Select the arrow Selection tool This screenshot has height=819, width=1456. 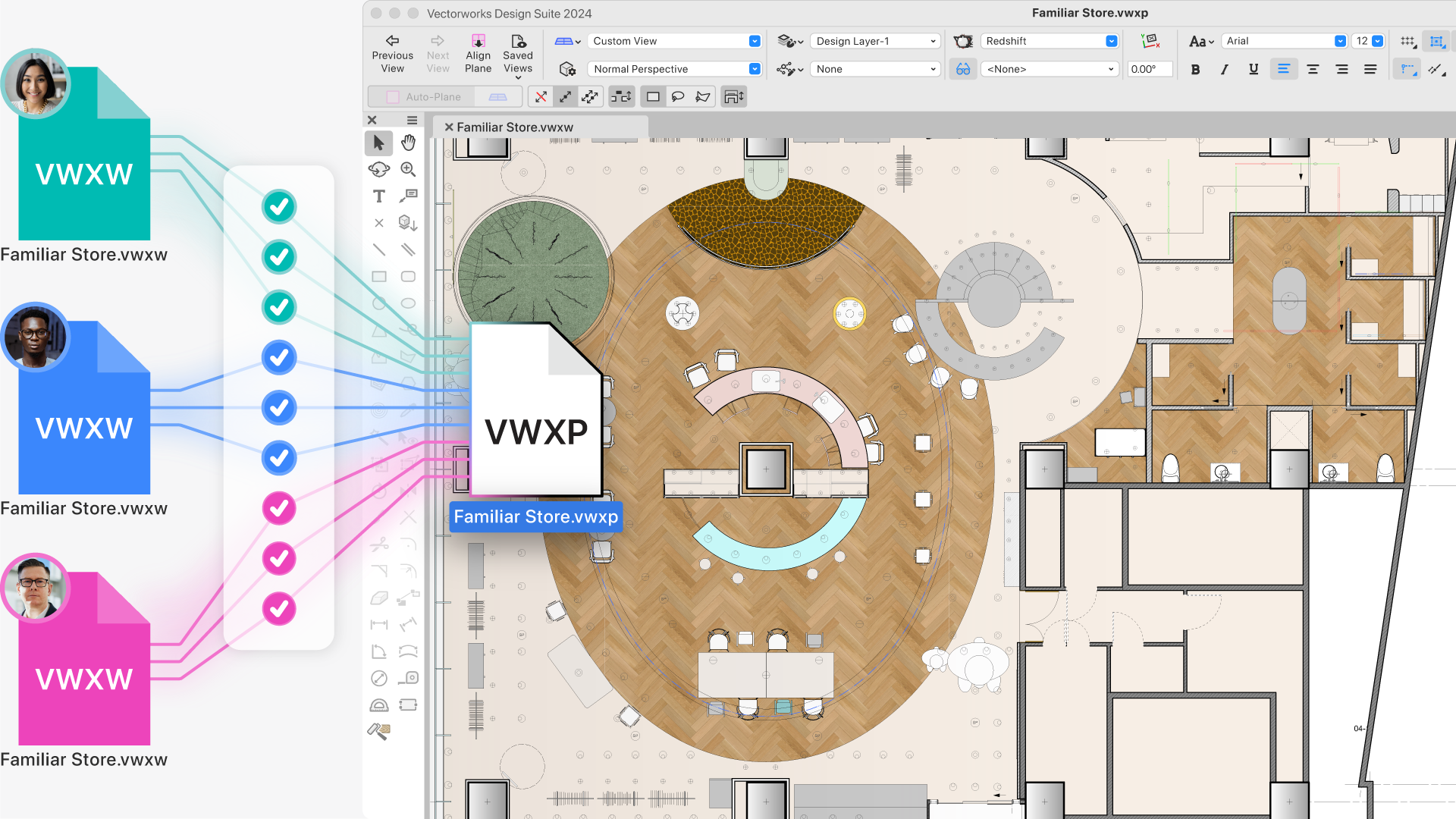pos(379,143)
